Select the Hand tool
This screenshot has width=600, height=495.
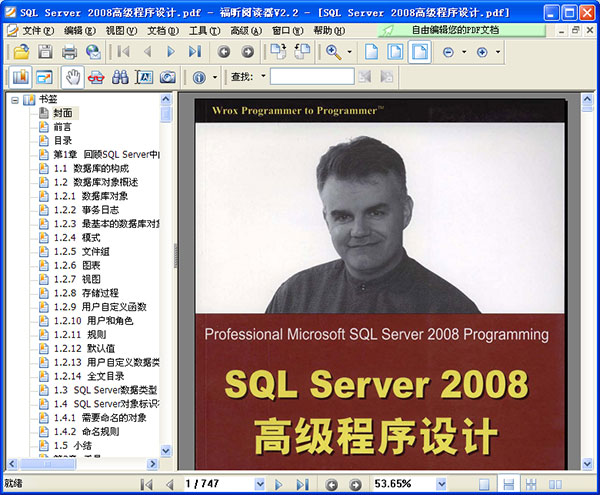[x=73, y=77]
